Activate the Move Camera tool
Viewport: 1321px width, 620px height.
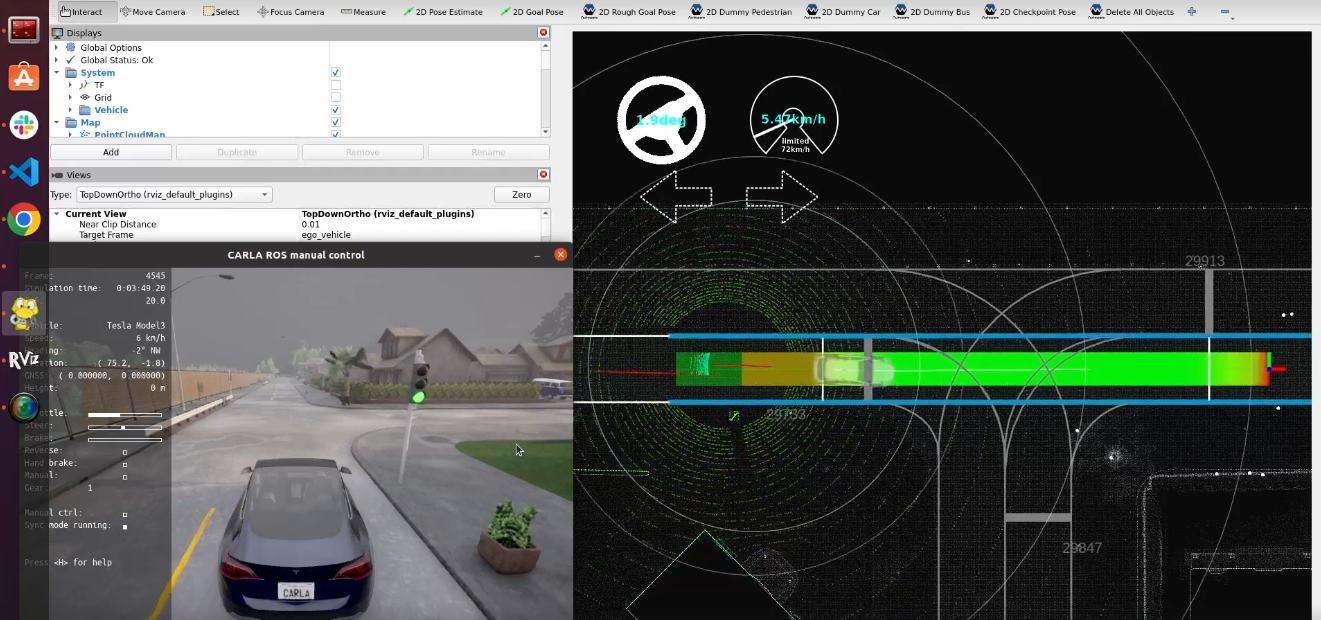pos(152,12)
